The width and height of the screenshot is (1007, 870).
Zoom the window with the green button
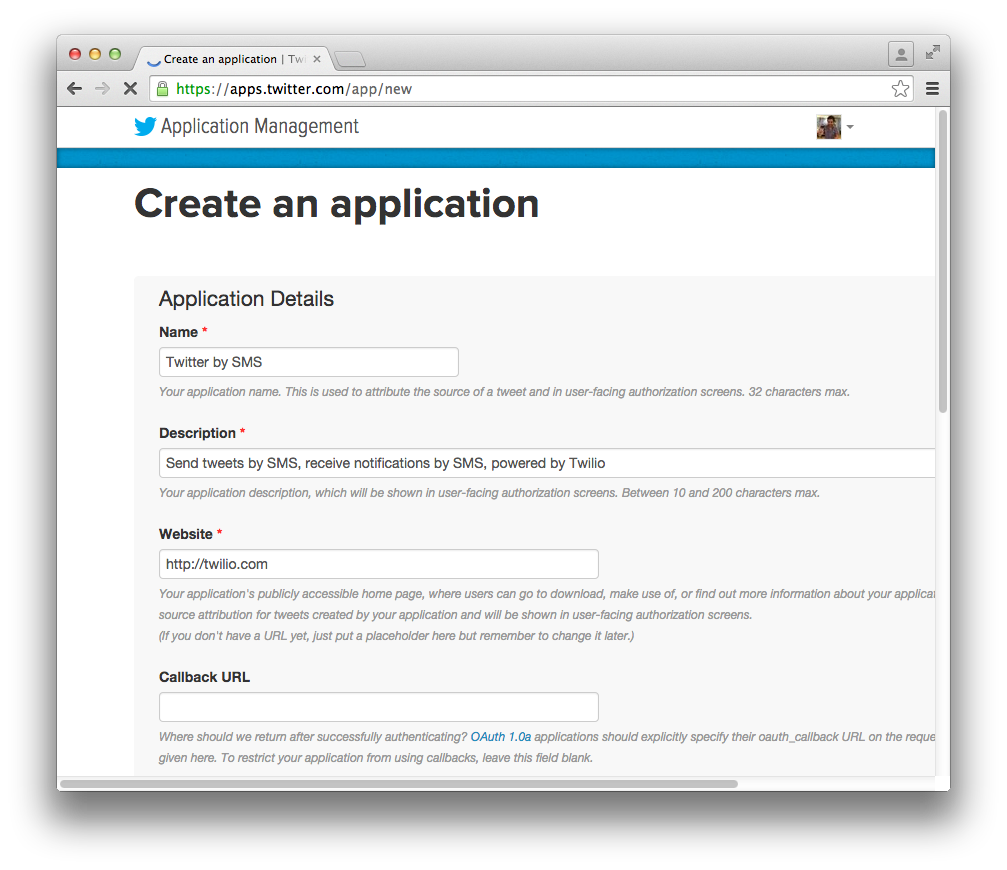[115, 54]
